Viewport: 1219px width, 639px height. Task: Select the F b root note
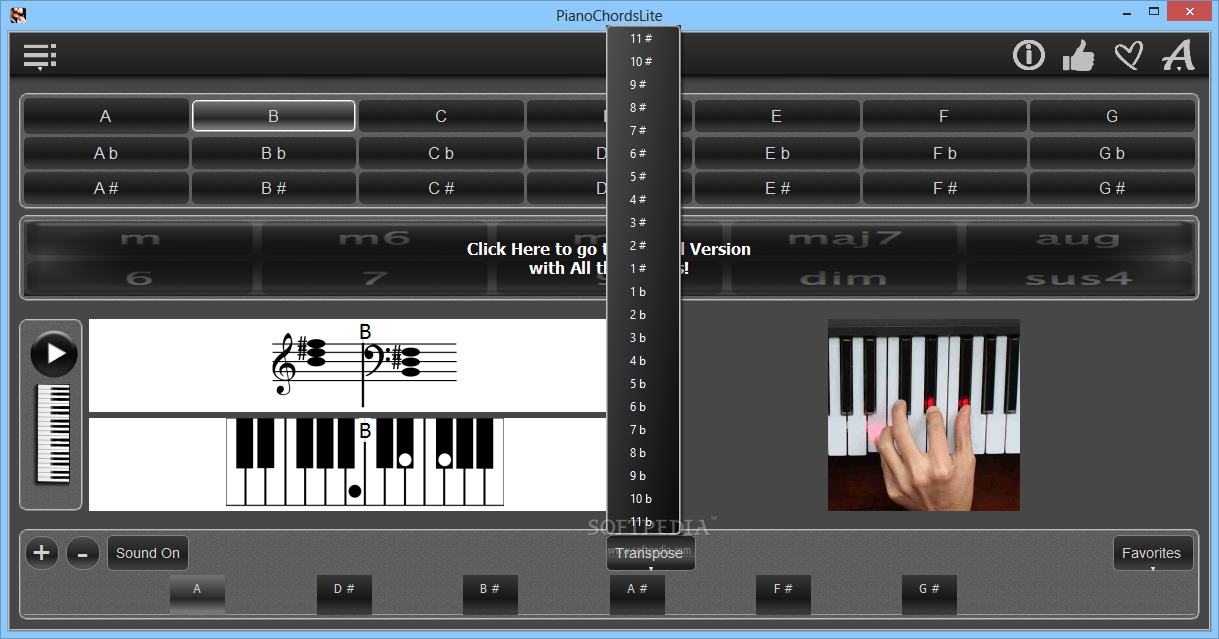pyautogui.click(x=944, y=153)
